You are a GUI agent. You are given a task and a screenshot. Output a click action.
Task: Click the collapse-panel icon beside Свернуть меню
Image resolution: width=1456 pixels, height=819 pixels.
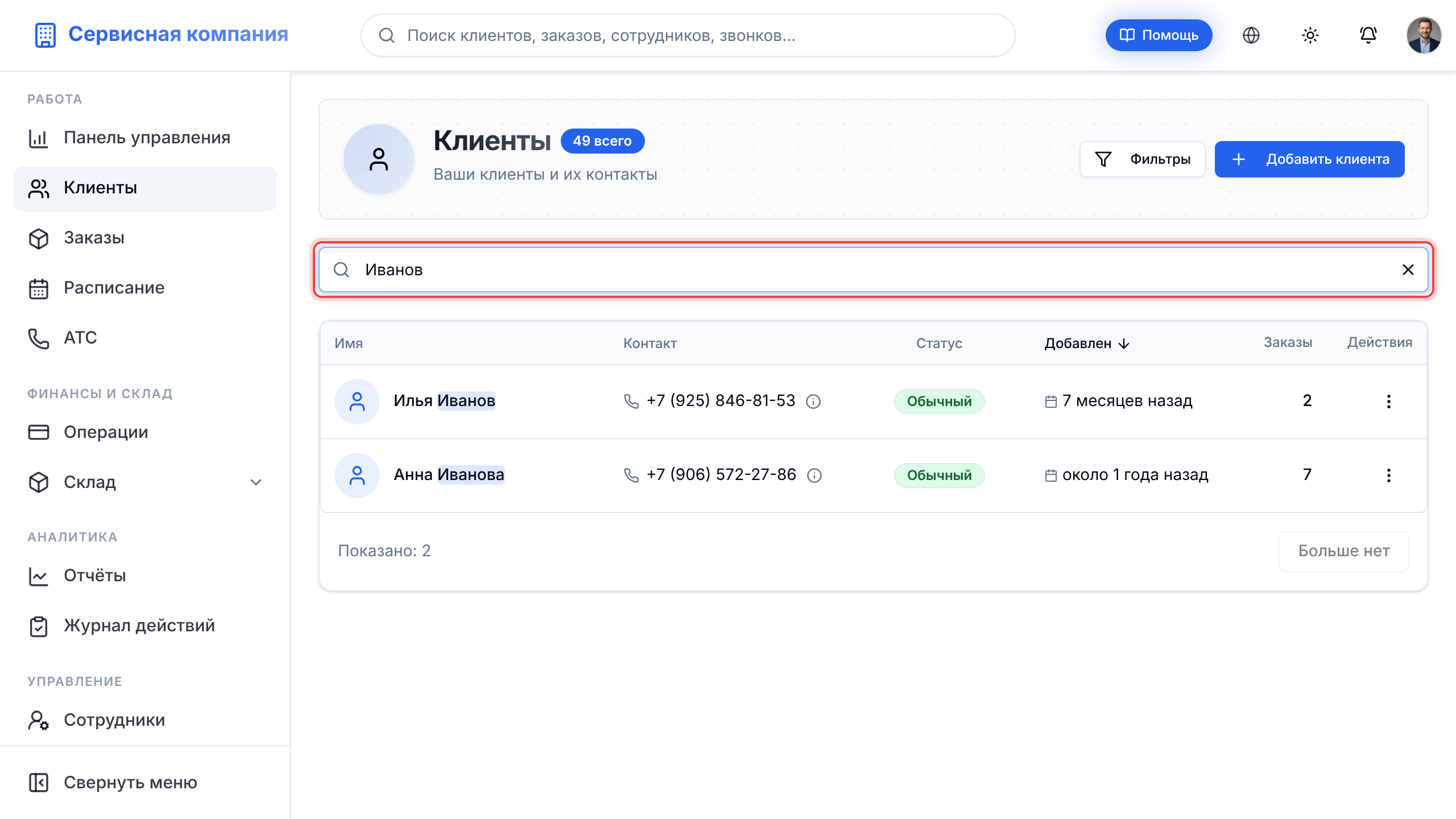coord(39,783)
